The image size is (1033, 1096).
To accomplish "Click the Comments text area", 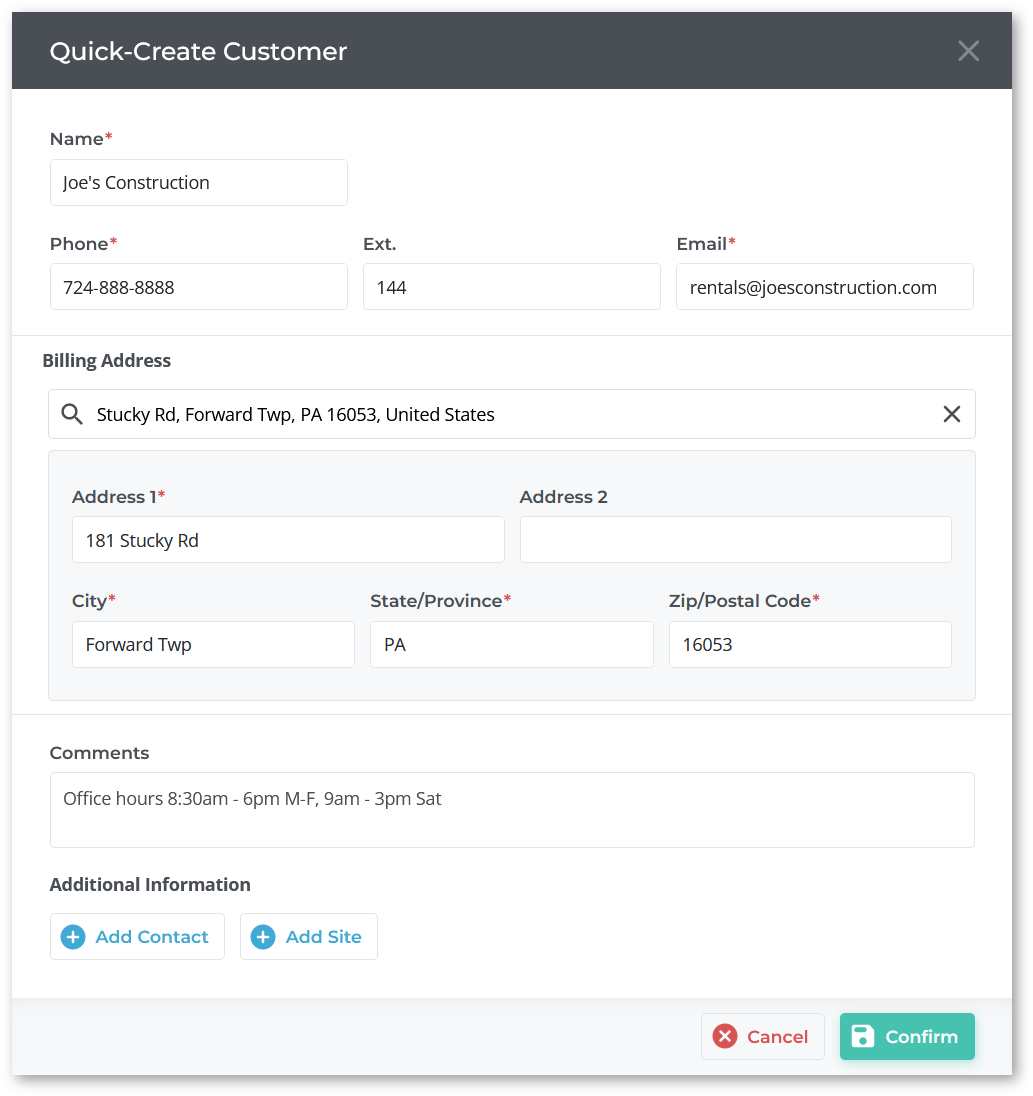I will pyautogui.click(x=512, y=810).
